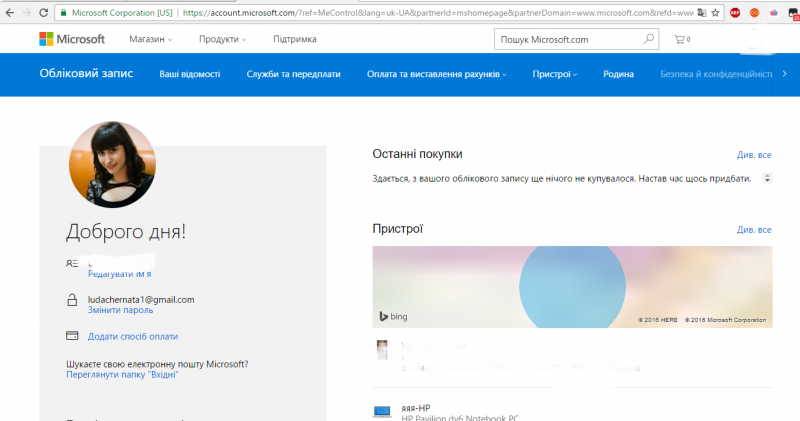Viewport: 800px width, 421px height.
Task: Click the search magnifier icon
Action: pos(648,39)
